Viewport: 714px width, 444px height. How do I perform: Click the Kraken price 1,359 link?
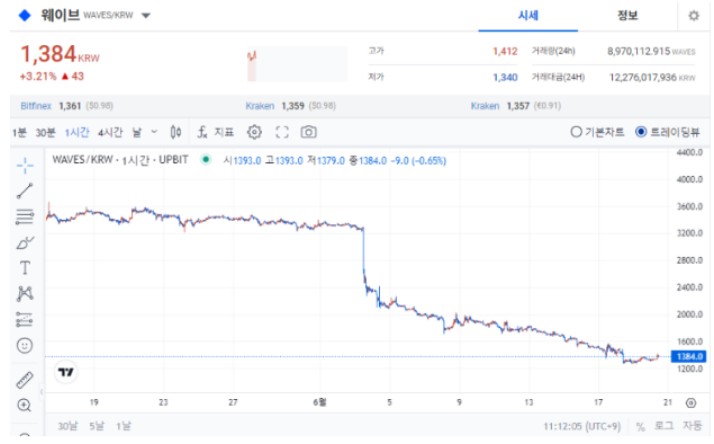point(291,106)
